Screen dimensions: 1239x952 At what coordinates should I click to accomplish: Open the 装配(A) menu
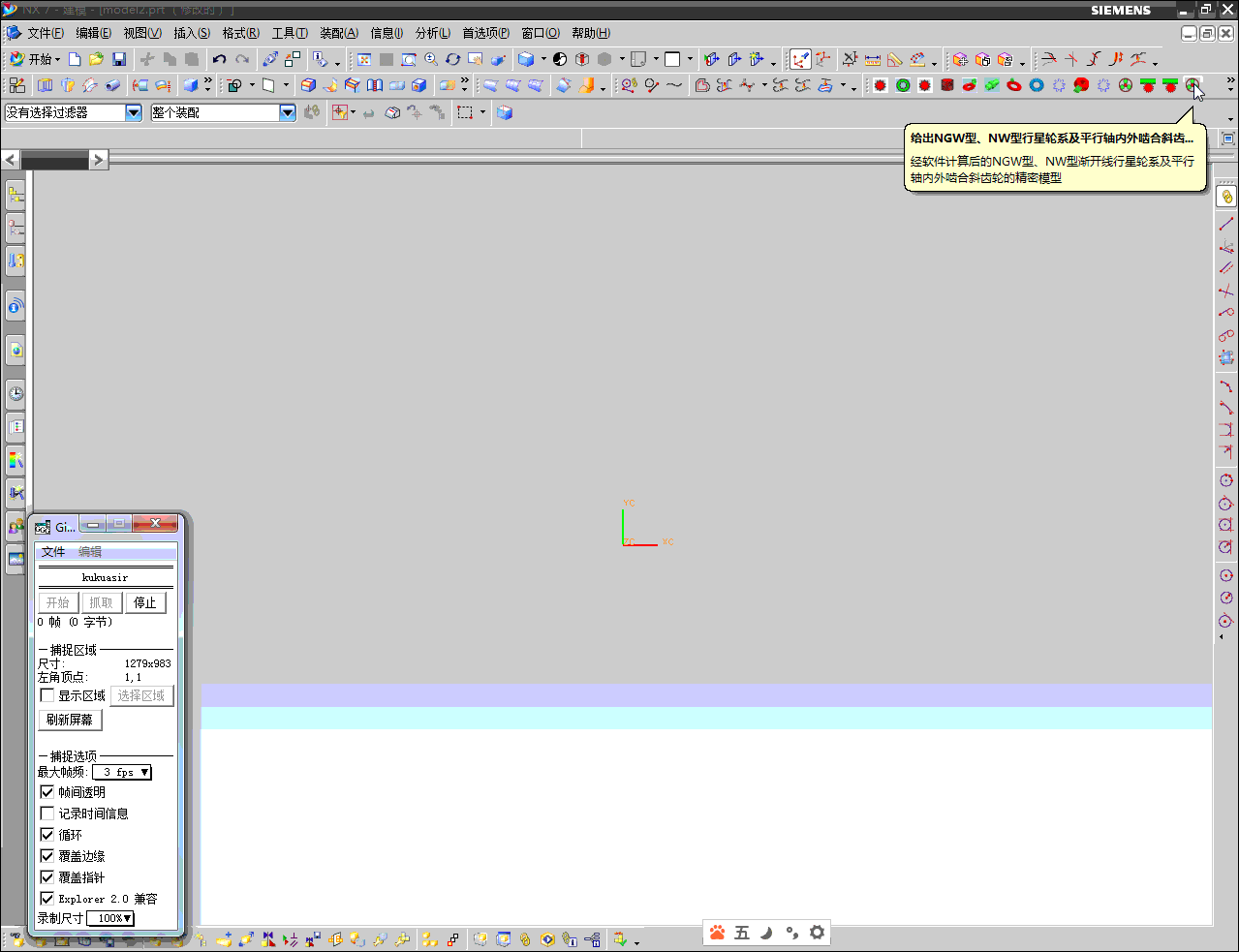339,33
